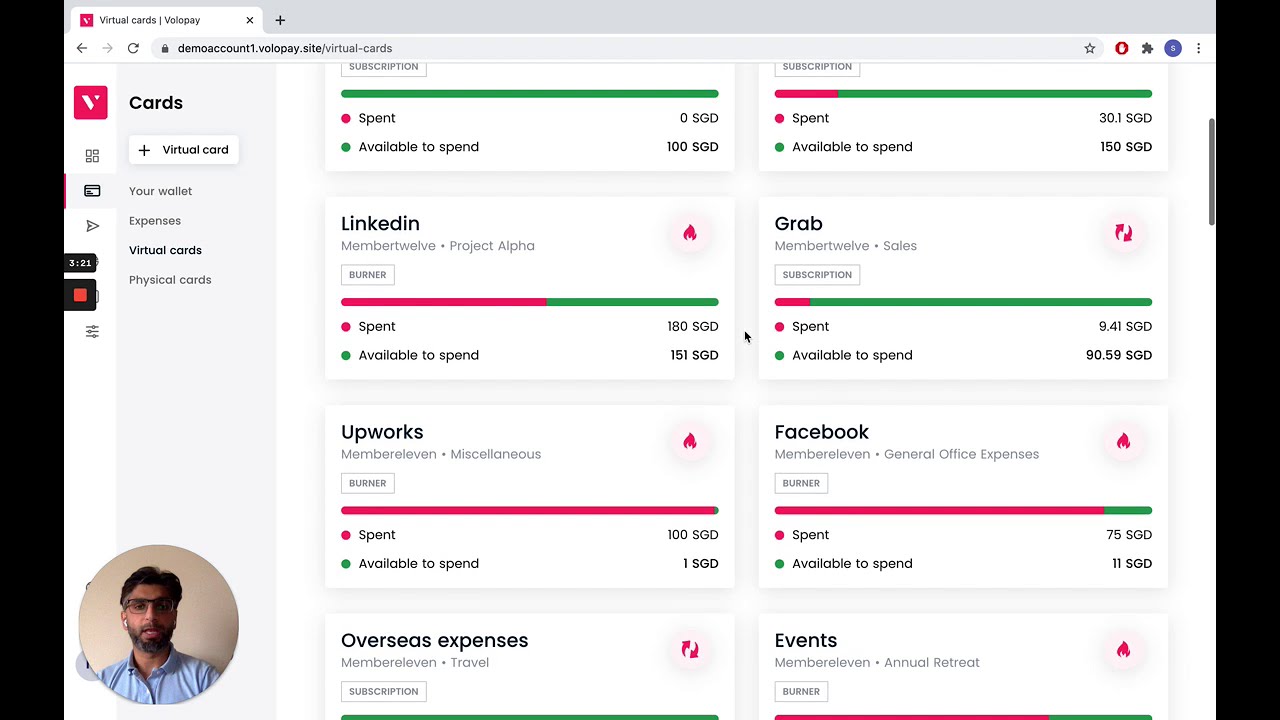This screenshot has height=720, width=1280.
Task: Open 'Physical cards' in the Cards menu
Action: [x=170, y=280]
